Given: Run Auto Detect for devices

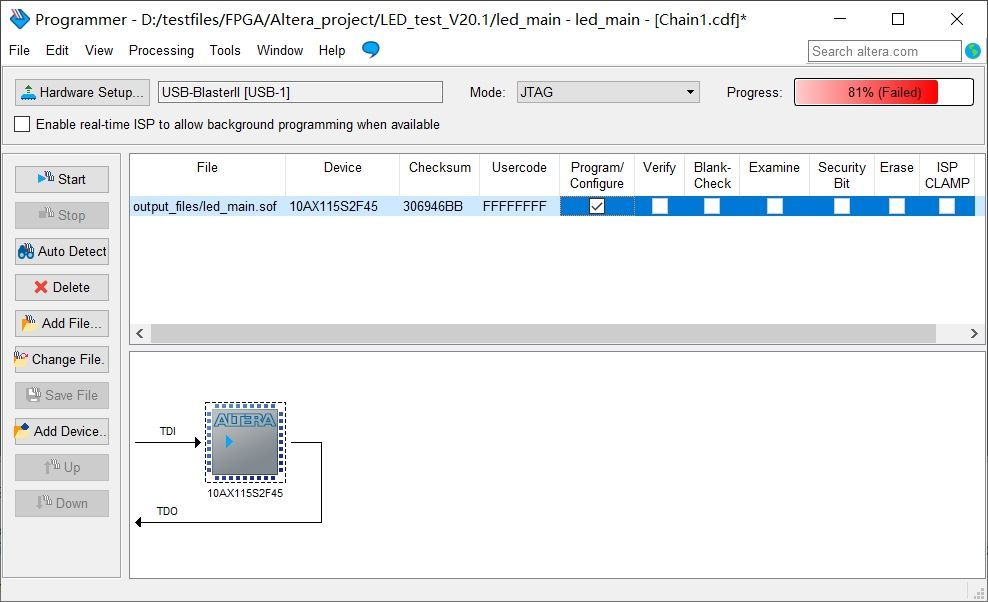Looking at the screenshot, I should tap(62, 252).
